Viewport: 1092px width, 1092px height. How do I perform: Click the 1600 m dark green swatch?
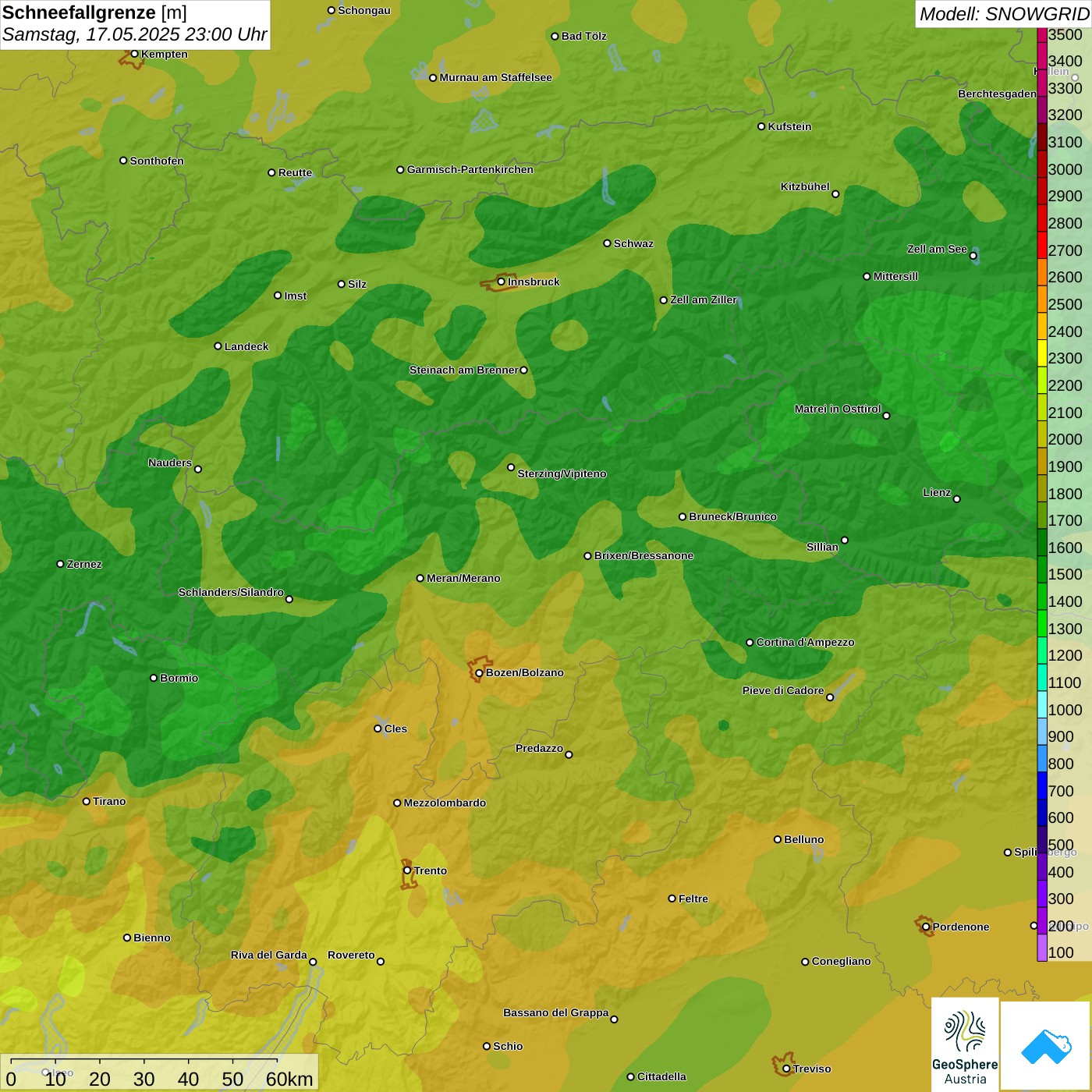1042,542
